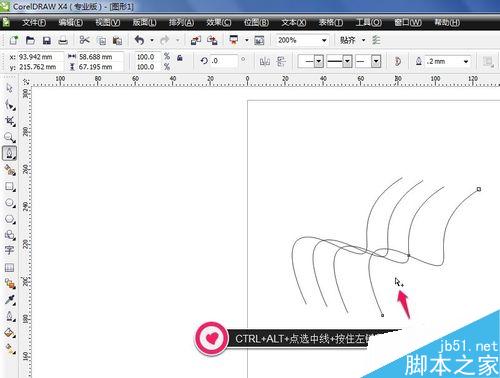The height and width of the screenshot is (378, 500).
Task: Open the 工具(O) menu
Action: point(368,22)
